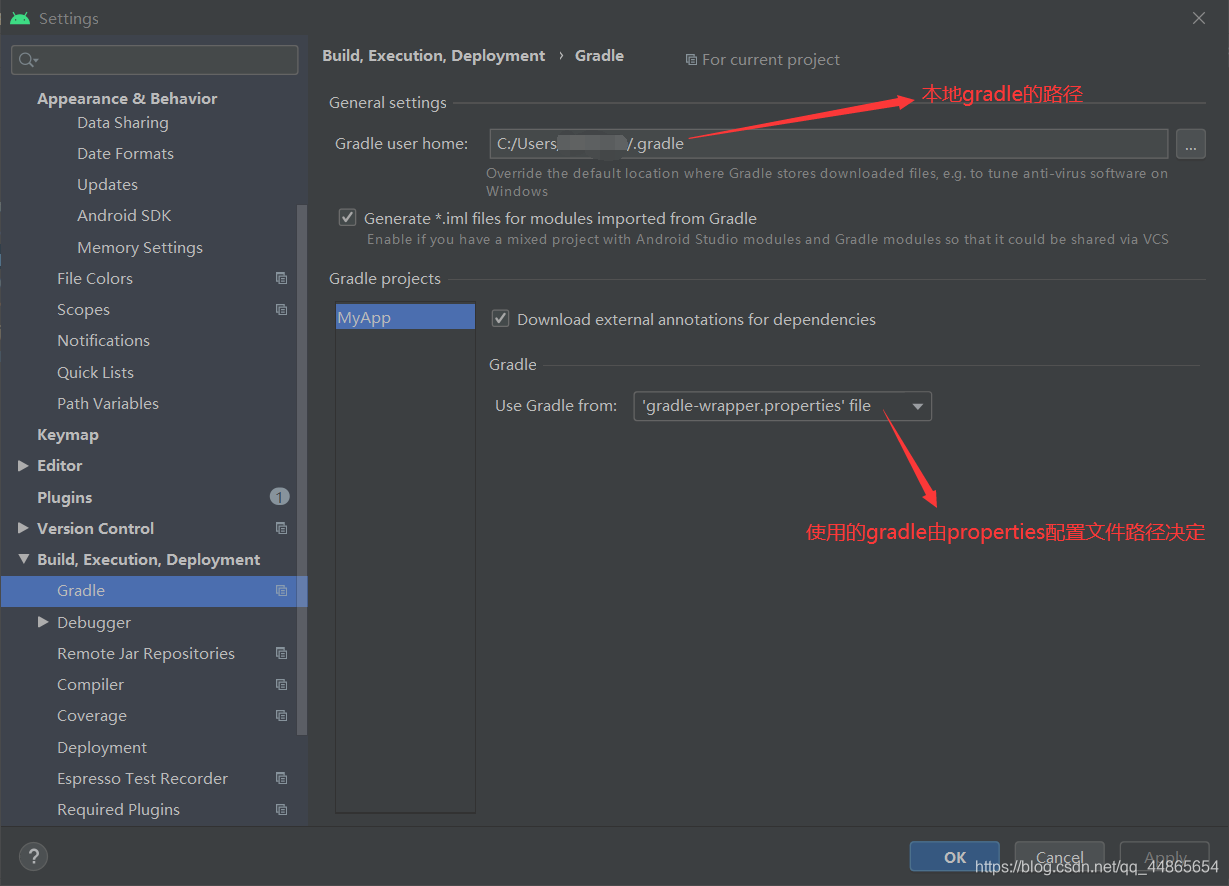Open Required Plugins settings page
Viewport: 1229px width, 886px height.
click(x=119, y=809)
